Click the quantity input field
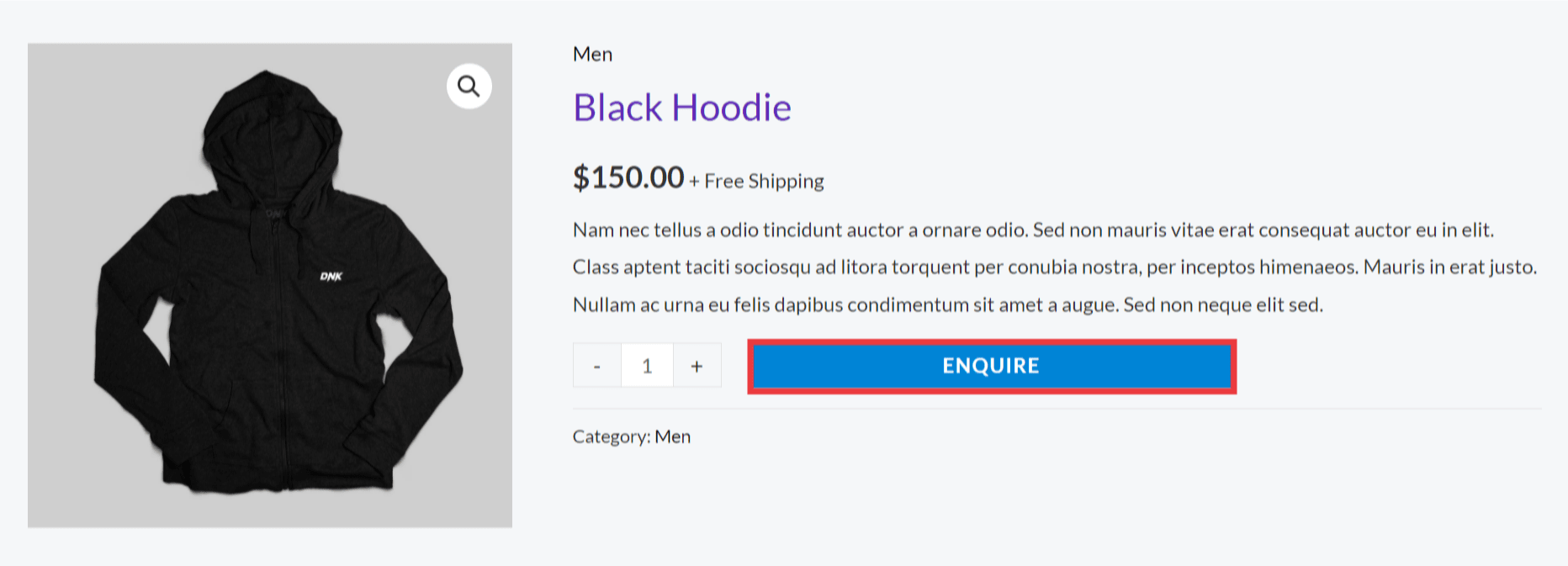Viewport: 1568px width, 566px height. (x=647, y=366)
